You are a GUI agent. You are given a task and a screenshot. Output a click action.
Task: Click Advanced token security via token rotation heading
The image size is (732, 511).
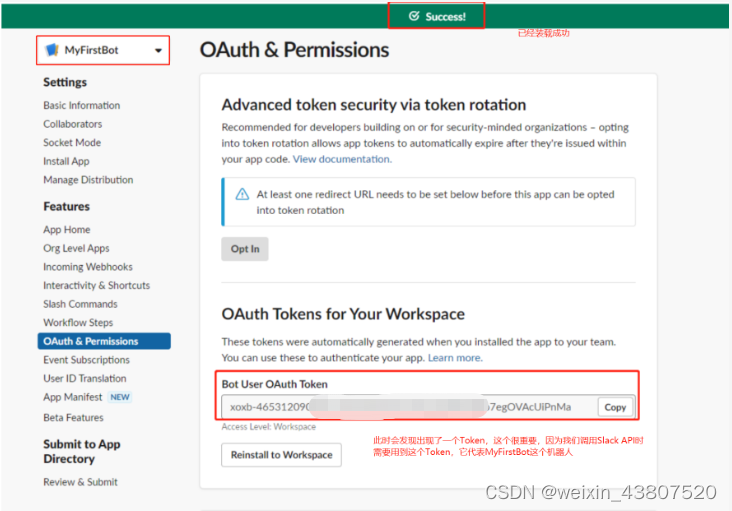[374, 105]
